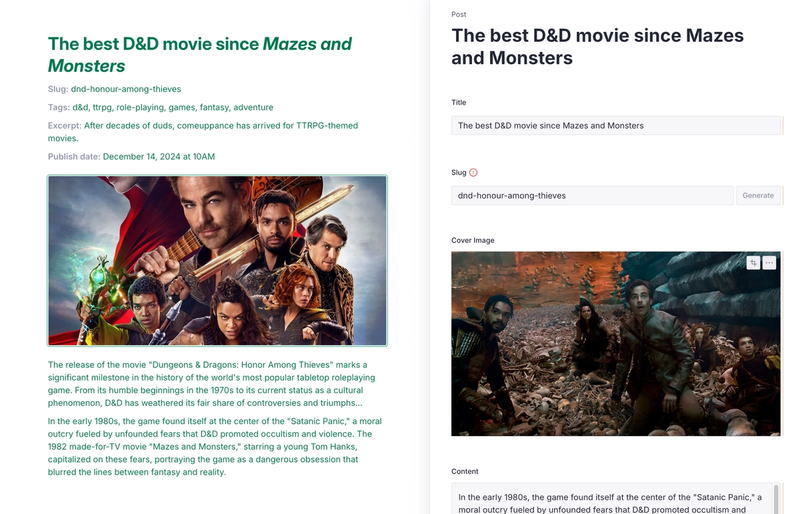
Task: Click the slug value 'dnd-honour-among-thieves' in preview
Action: [x=126, y=89]
